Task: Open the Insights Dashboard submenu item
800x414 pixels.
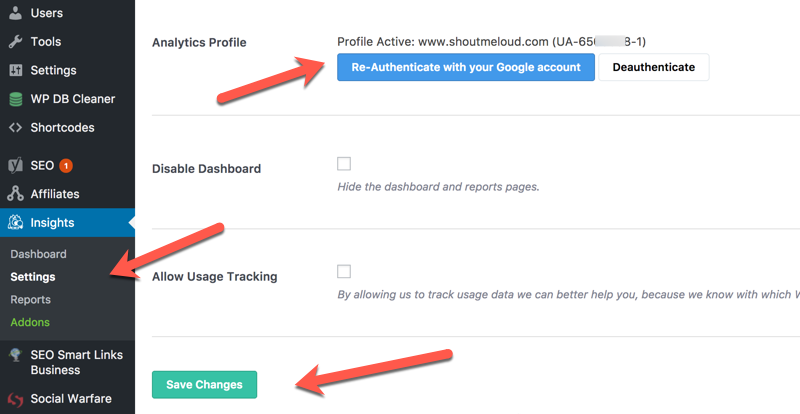Action: (x=38, y=254)
